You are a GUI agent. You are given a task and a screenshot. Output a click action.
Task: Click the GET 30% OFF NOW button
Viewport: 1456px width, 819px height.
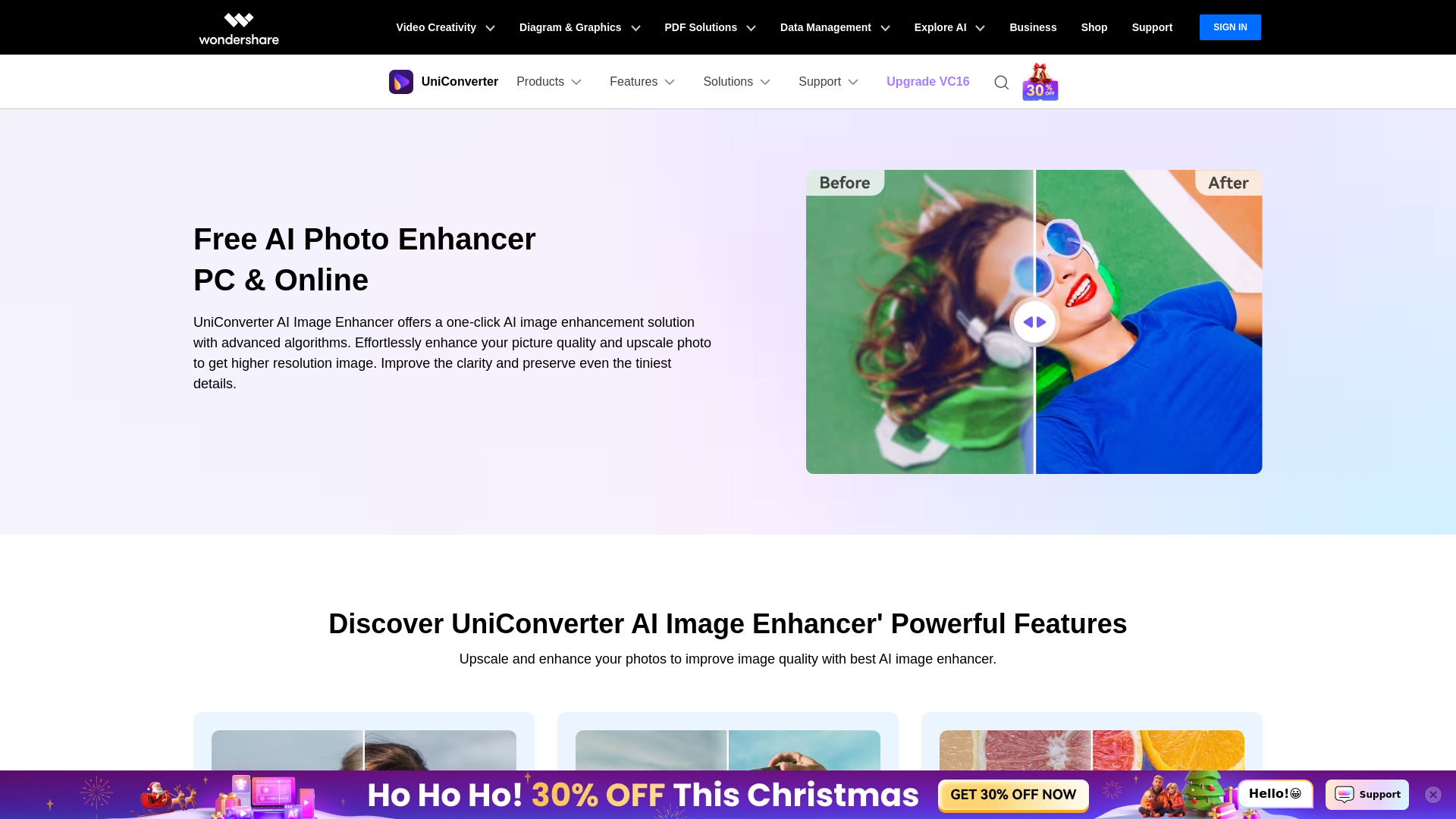1014,795
